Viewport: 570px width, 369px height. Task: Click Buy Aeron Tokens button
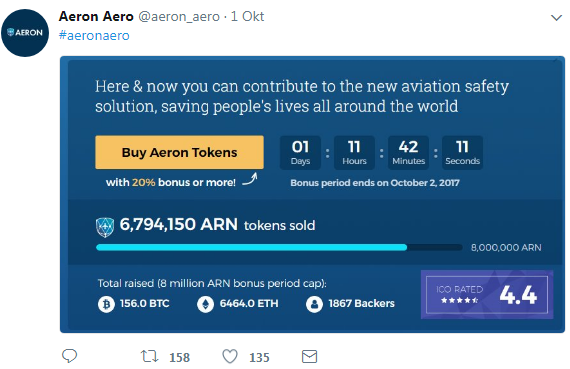pyautogui.click(x=180, y=152)
